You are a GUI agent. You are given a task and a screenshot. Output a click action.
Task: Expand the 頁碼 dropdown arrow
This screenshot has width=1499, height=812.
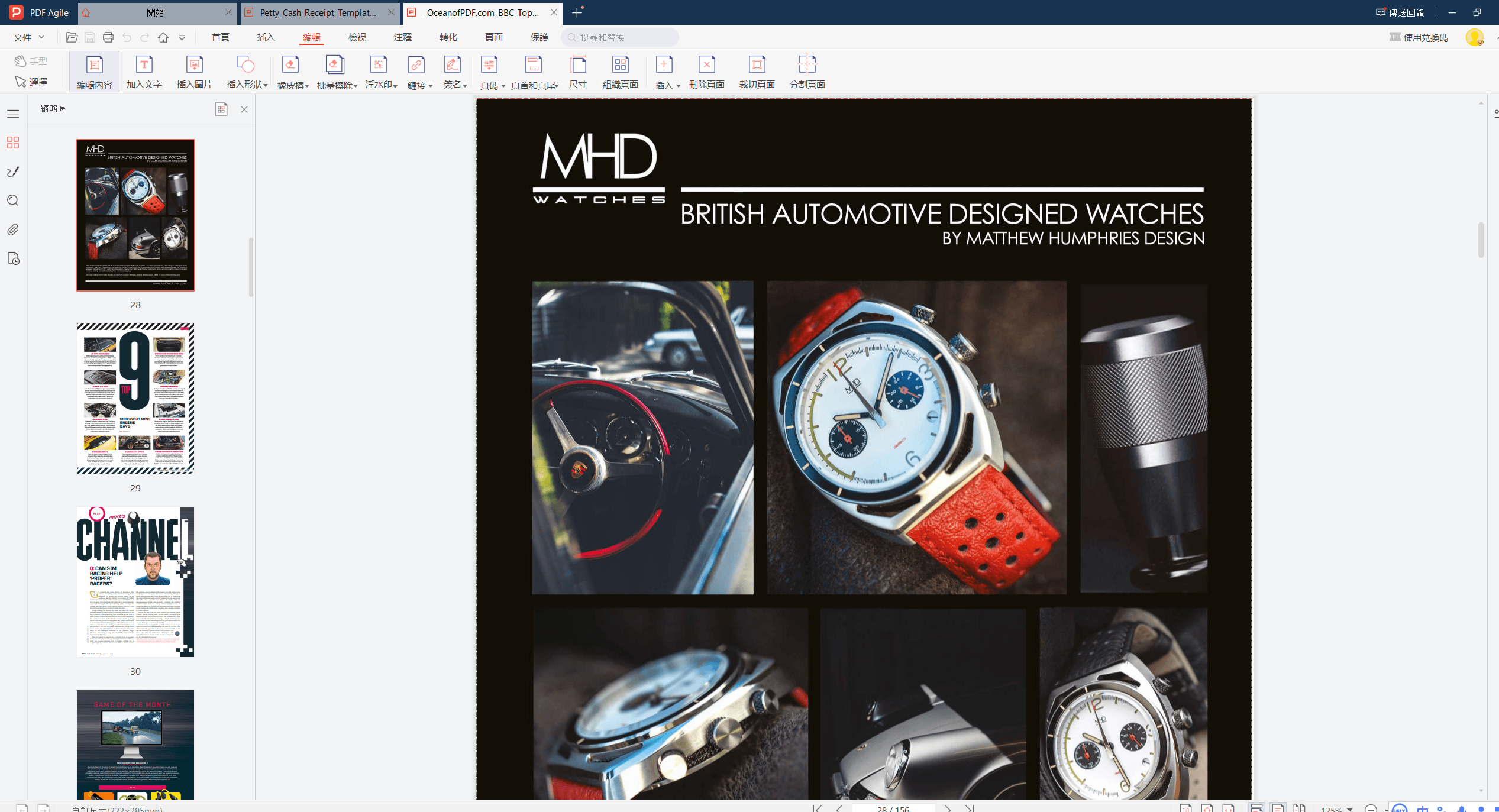(x=503, y=86)
